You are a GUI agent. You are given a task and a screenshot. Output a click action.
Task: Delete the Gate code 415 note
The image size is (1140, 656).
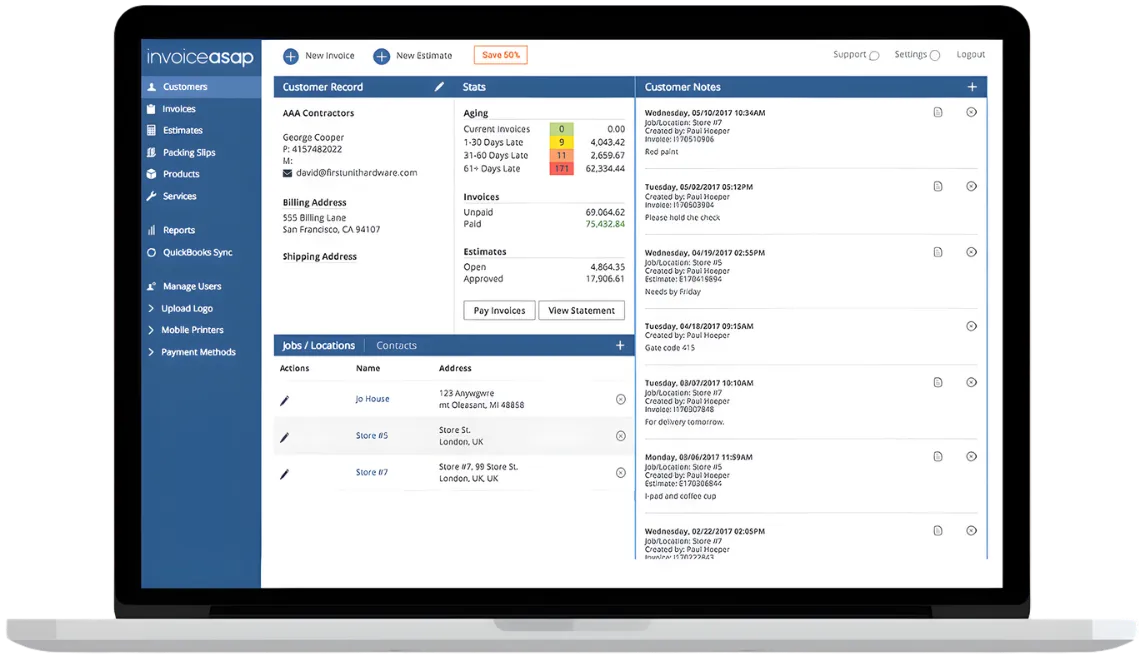click(971, 326)
